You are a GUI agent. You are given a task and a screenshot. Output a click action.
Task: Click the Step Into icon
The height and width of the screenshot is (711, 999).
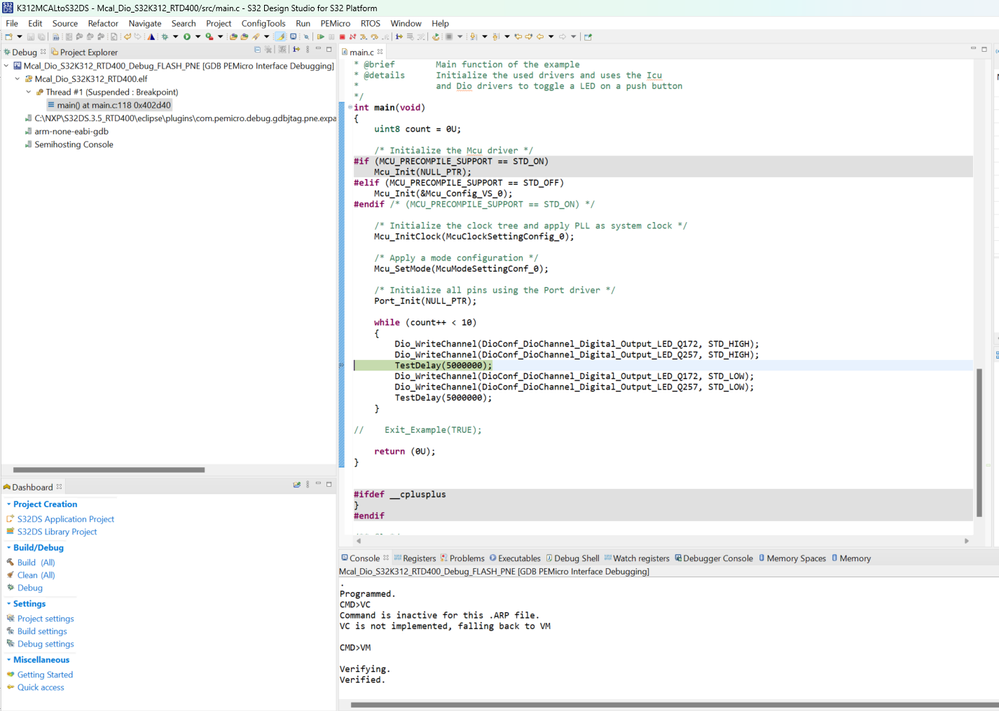(x=364, y=37)
